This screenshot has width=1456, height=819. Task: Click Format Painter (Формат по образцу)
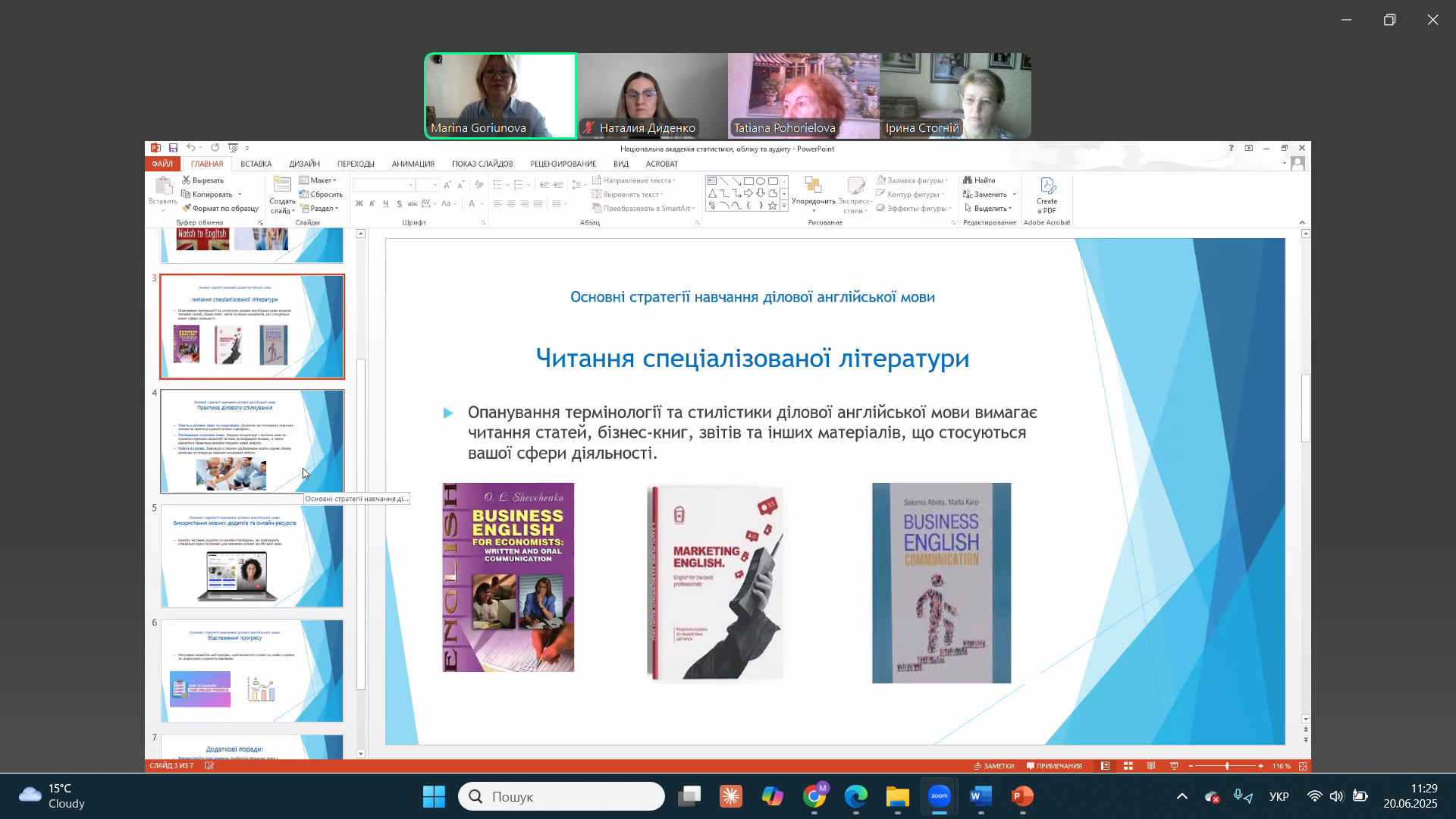[221, 209]
